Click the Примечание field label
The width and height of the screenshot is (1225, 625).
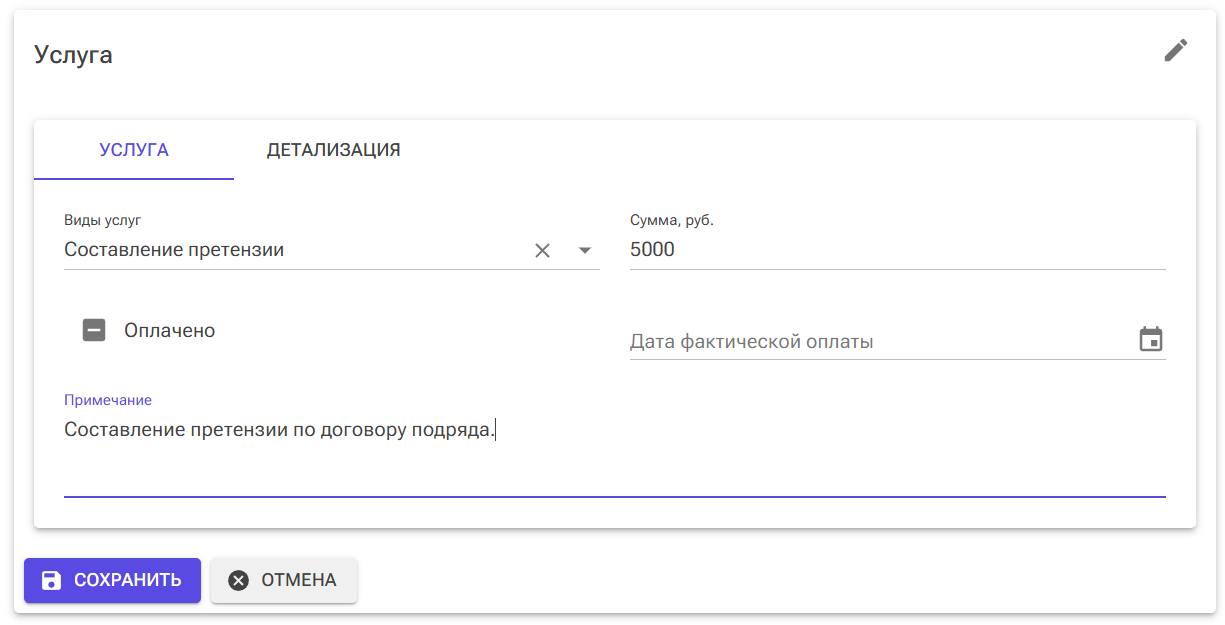[x=108, y=400]
